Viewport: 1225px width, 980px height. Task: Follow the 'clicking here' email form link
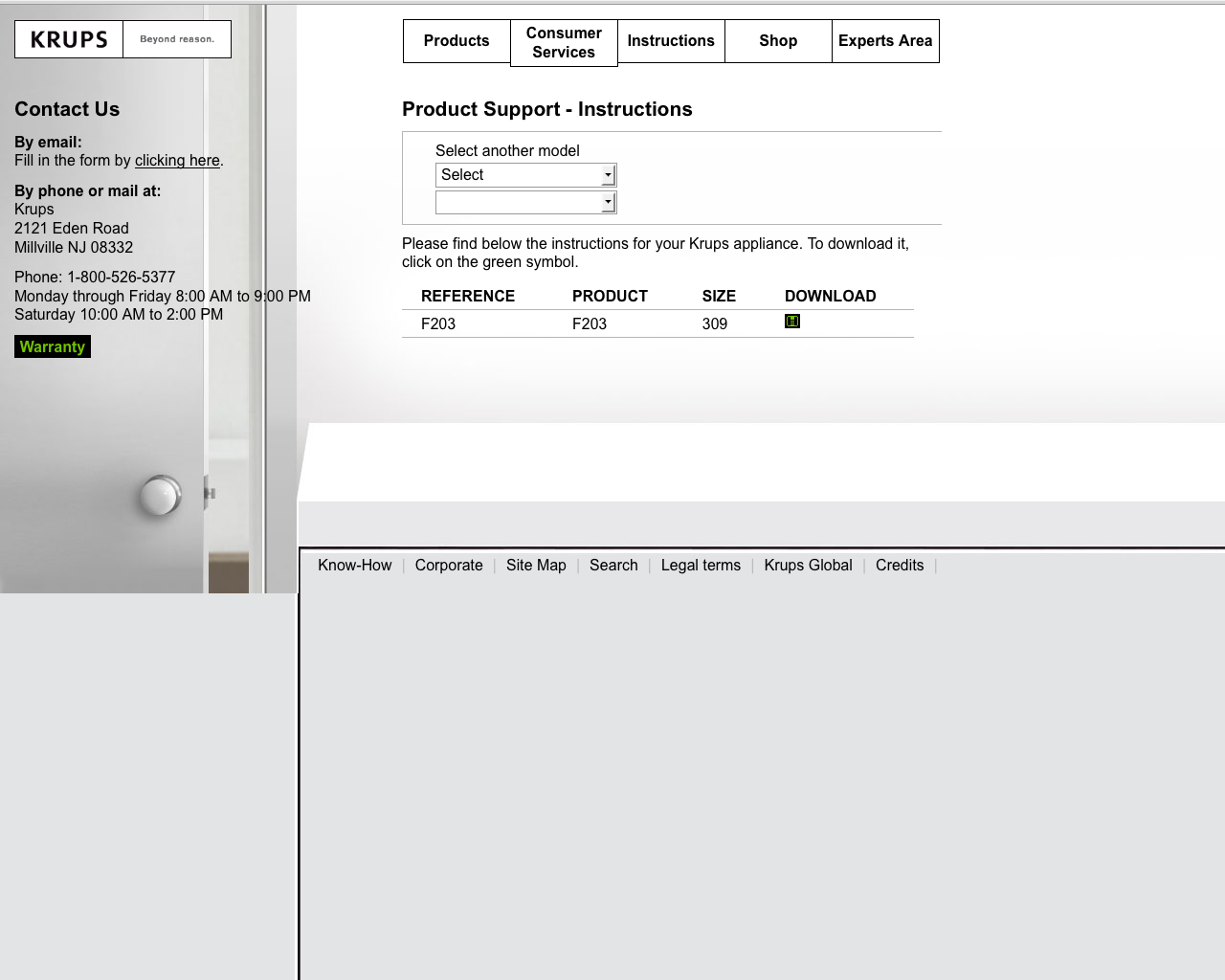tap(177, 161)
